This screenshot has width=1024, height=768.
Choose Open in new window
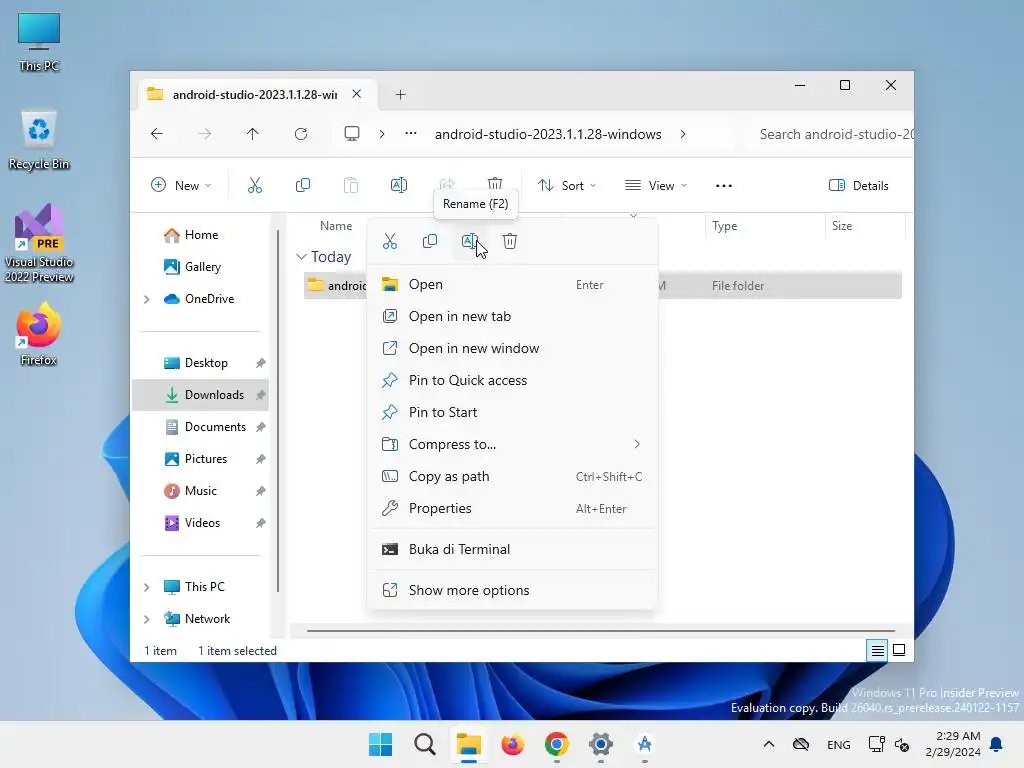tap(512, 348)
